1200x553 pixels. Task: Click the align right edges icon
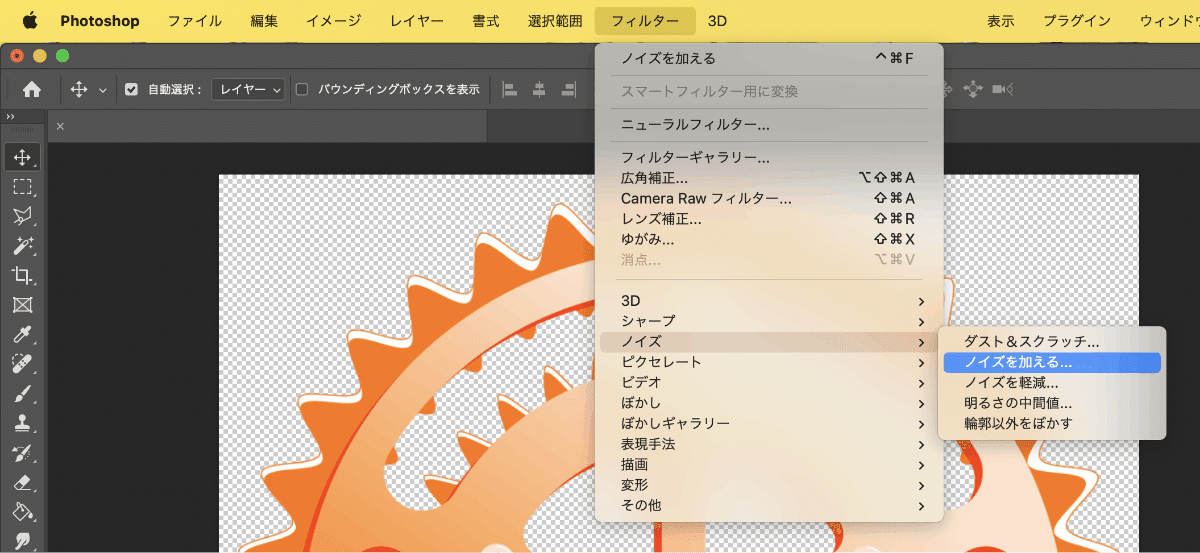click(568, 90)
